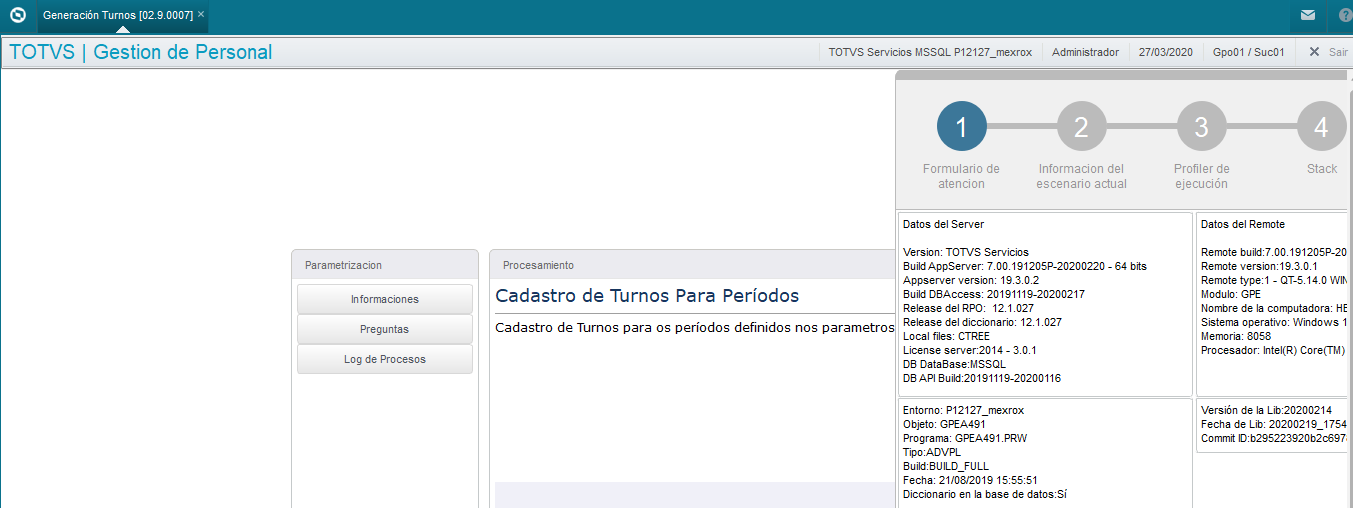Image resolution: width=1353 pixels, height=508 pixels.
Task: Click the Release del diccionario line
Action: click(982, 322)
